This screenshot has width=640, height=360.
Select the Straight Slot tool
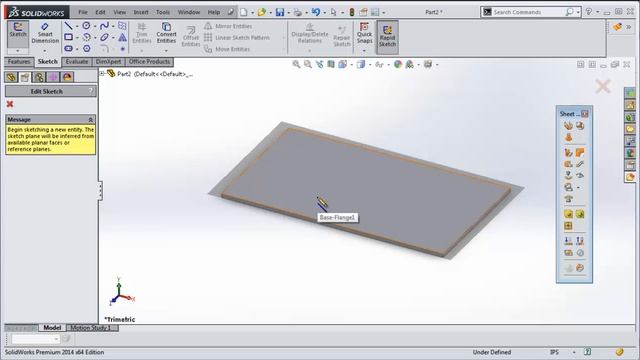[x=68, y=49]
